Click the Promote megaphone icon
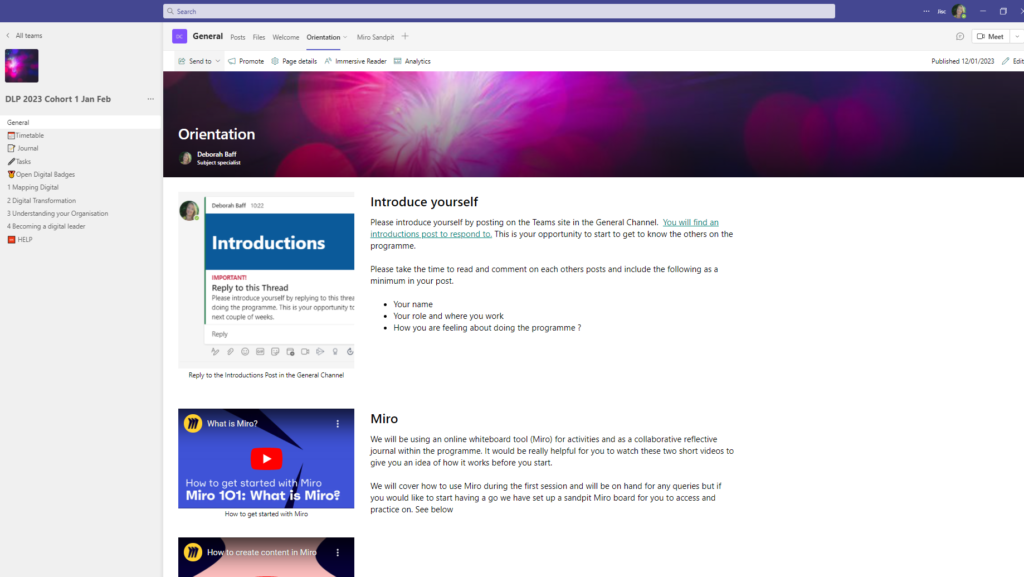Image resolution: width=1024 pixels, height=577 pixels. click(x=232, y=61)
